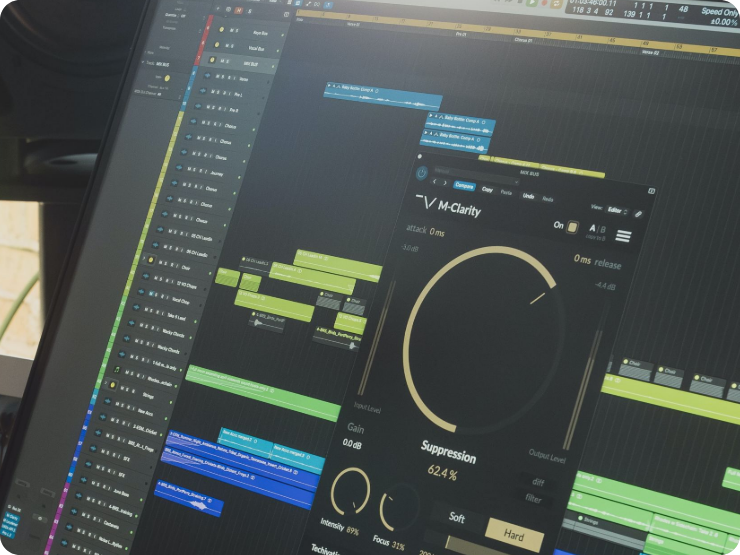Solo the Vocal Bus track
Viewport: 740px width, 555px height.
click(x=232, y=46)
